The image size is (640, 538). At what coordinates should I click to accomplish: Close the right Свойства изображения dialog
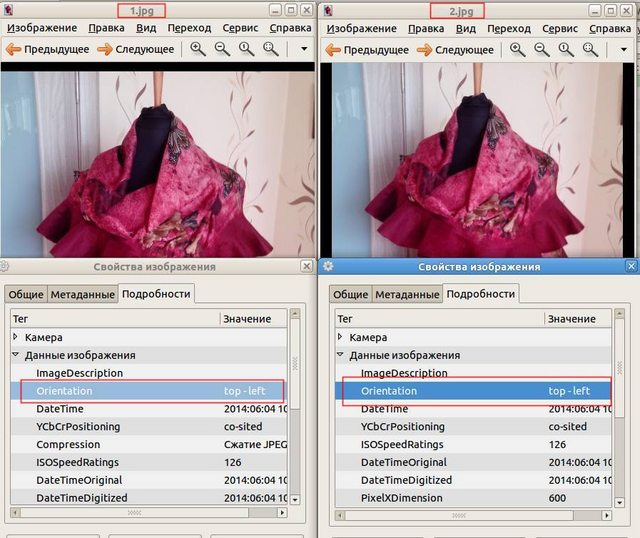point(631,267)
